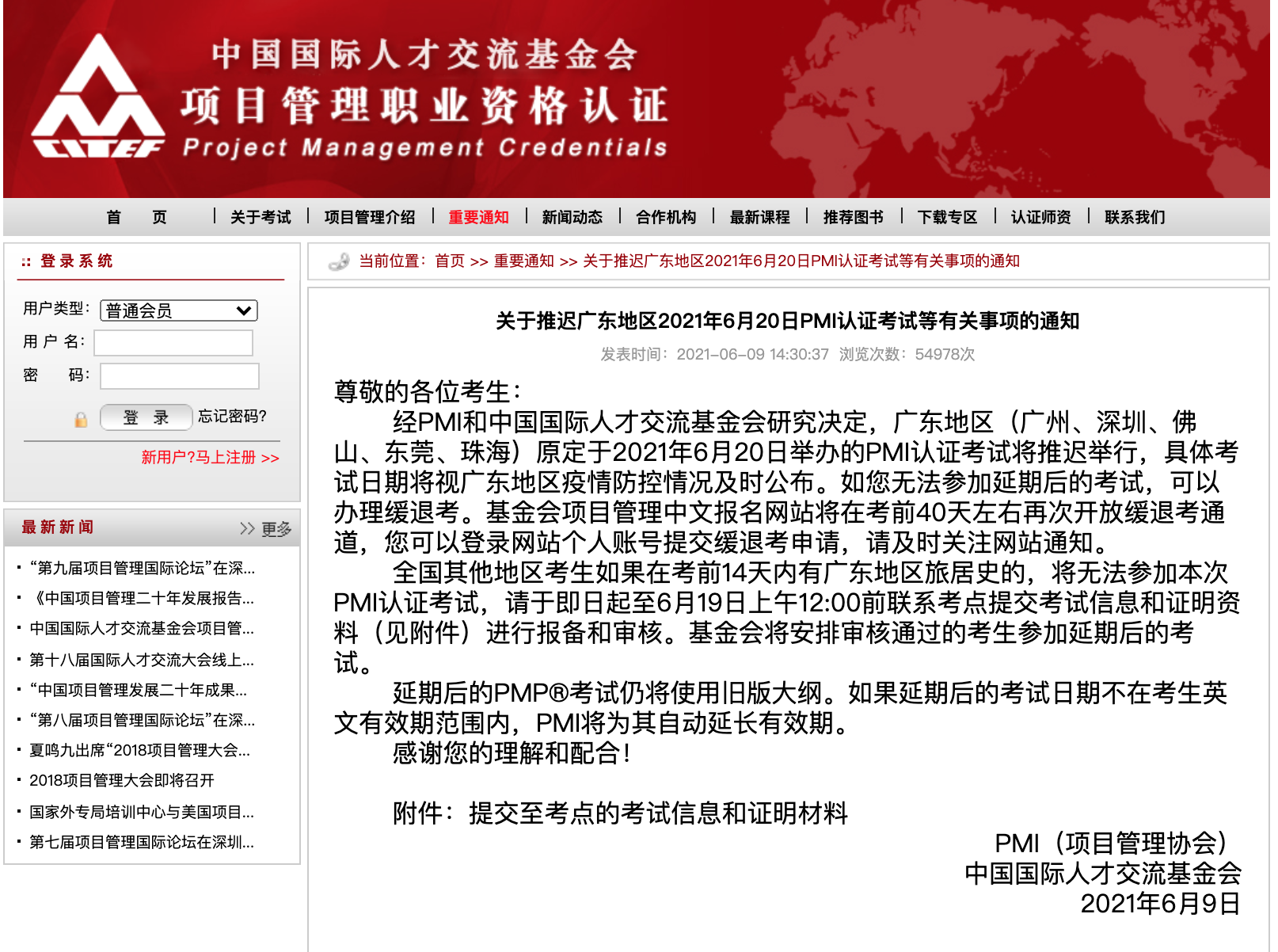Click the 最新新闻 panel heading
The width and height of the screenshot is (1278, 952).
coord(58,527)
